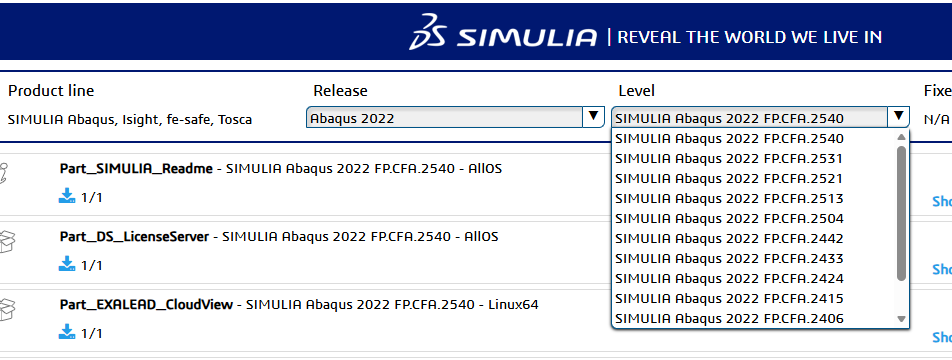
Task: Select SIMULIA Abaqus 2022 FP.CFA.2513 option
Action: click(x=754, y=199)
